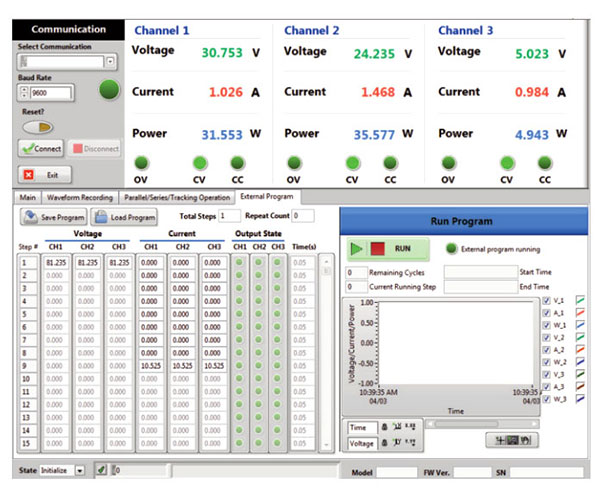The height and width of the screenshot is (491, 600).
Task: Click the Voltage axis lock icon
Action: point(384,443)
